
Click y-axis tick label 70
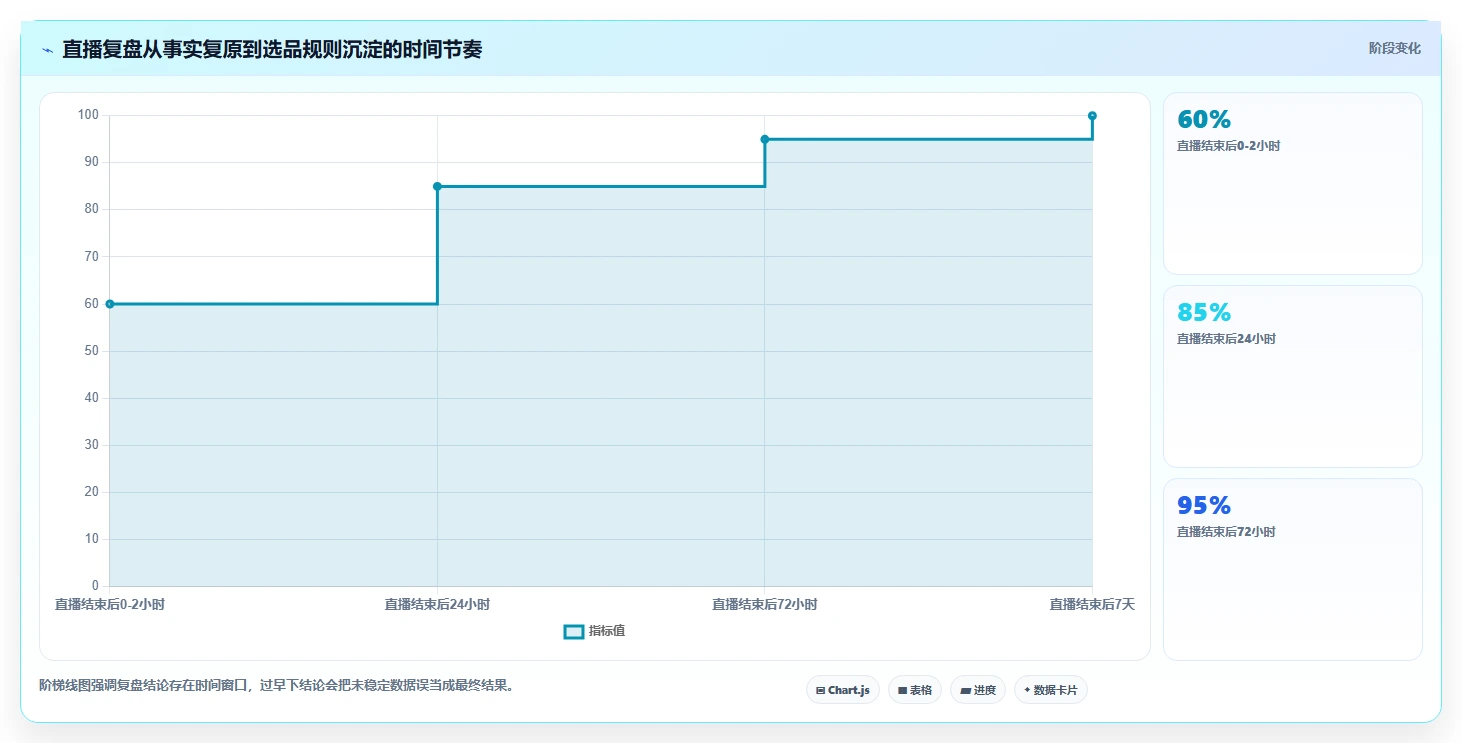pyautogui.click(x=92, y=257)
